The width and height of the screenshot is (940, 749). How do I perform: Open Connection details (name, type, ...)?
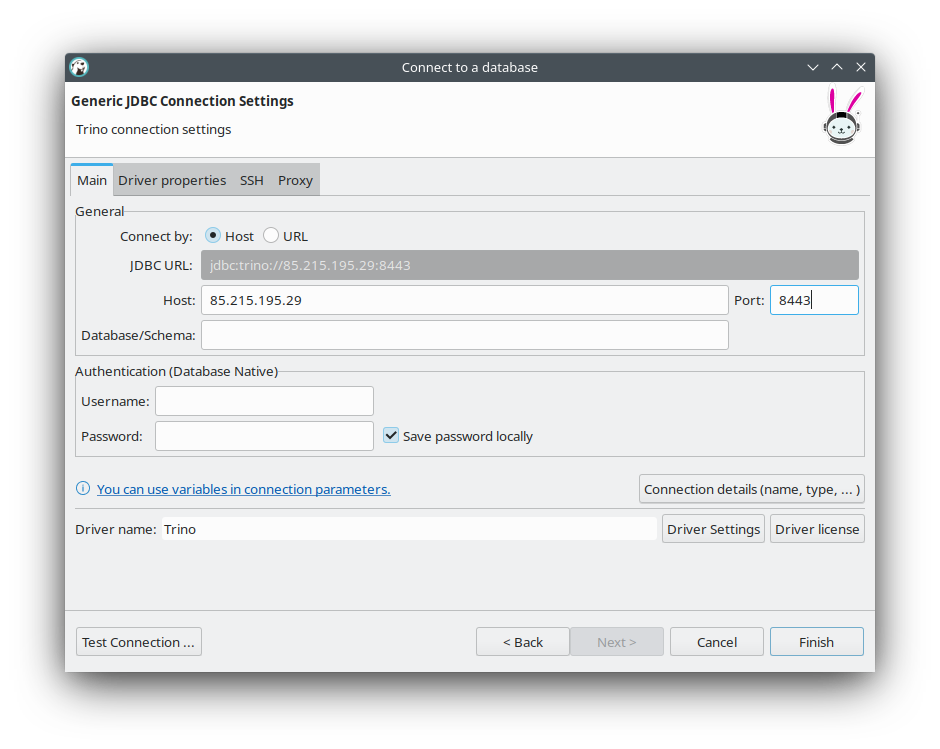point(751,489)
